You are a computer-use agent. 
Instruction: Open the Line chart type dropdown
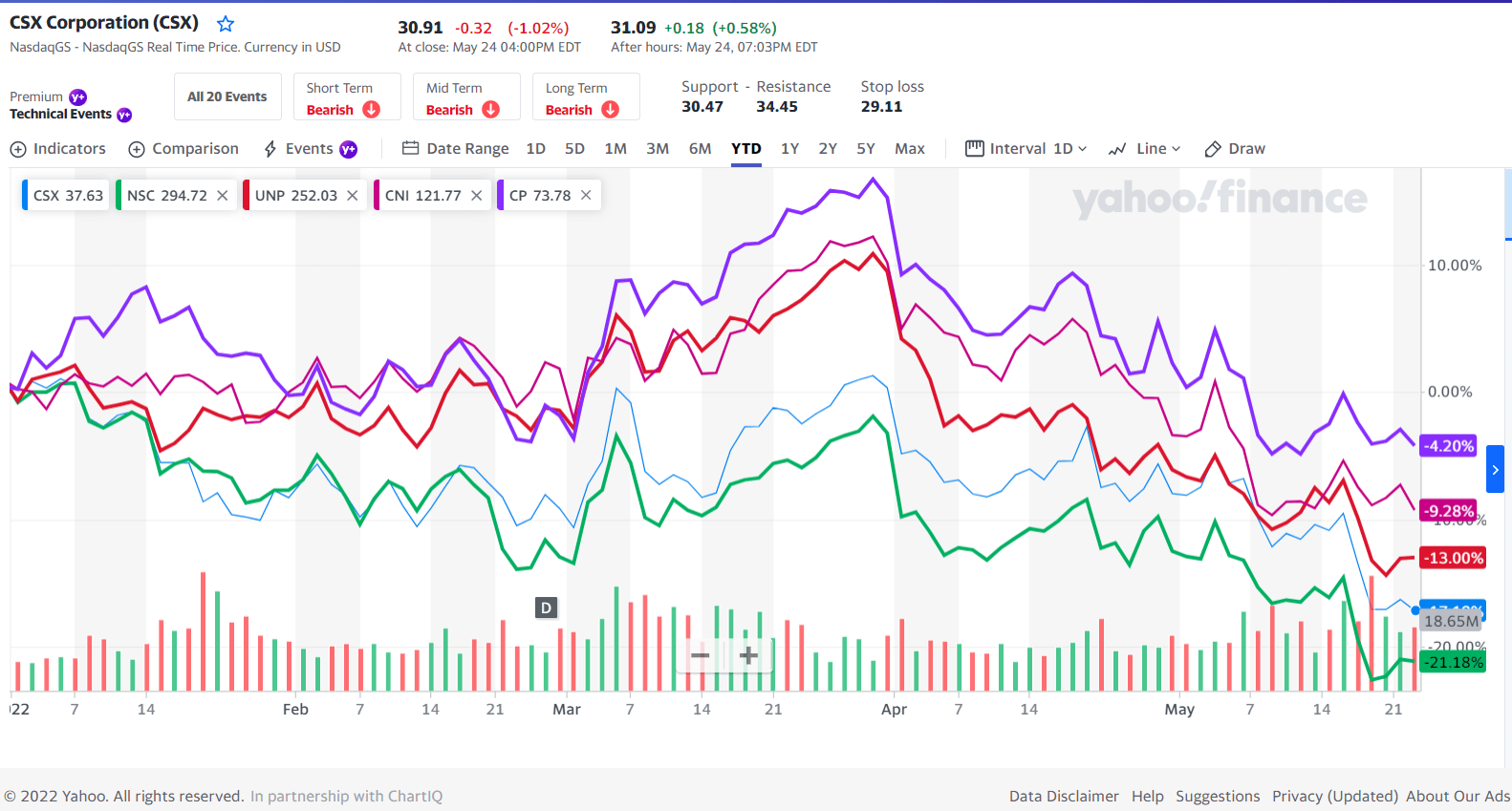pos(1145,149)
